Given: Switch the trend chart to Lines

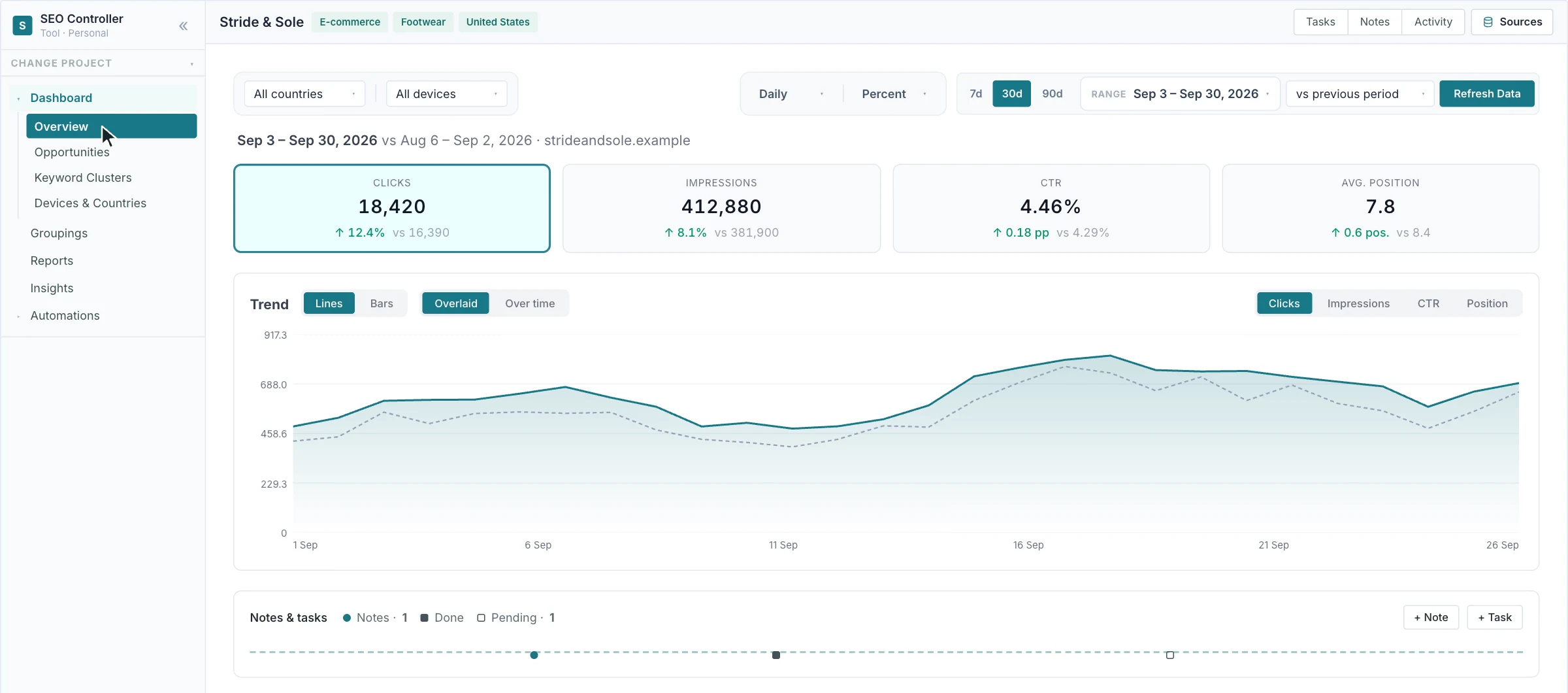Looking at the screenshot, I should click(x=329, y=303).
